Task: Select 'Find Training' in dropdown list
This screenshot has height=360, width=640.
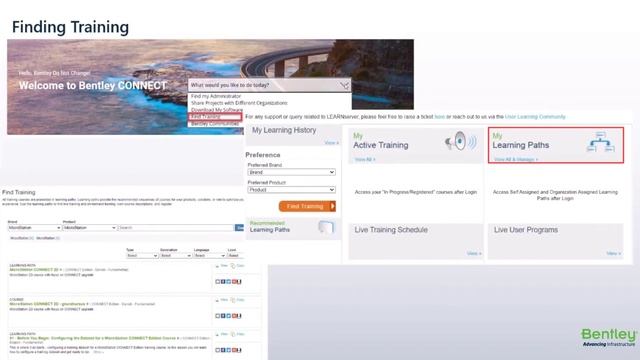Action: tap(215, 117)
